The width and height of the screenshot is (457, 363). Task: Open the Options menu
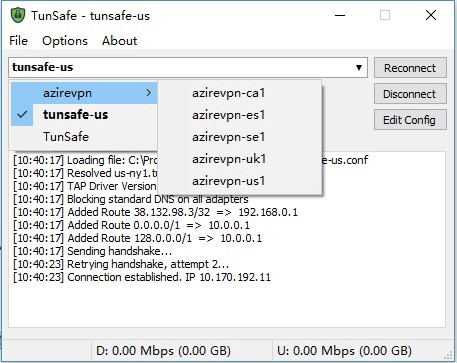(x=65, y=41)
